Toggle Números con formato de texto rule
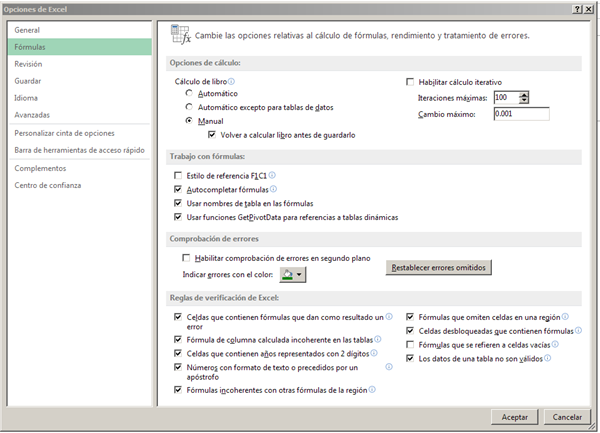This screenshot has width=600, height=433. 178,367
